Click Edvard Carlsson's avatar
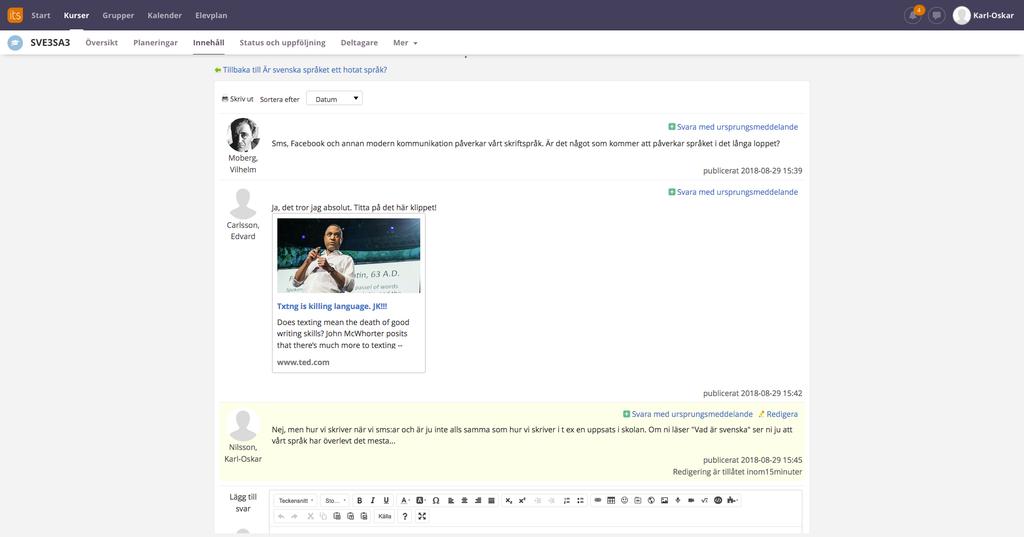 tap(243, 204)
